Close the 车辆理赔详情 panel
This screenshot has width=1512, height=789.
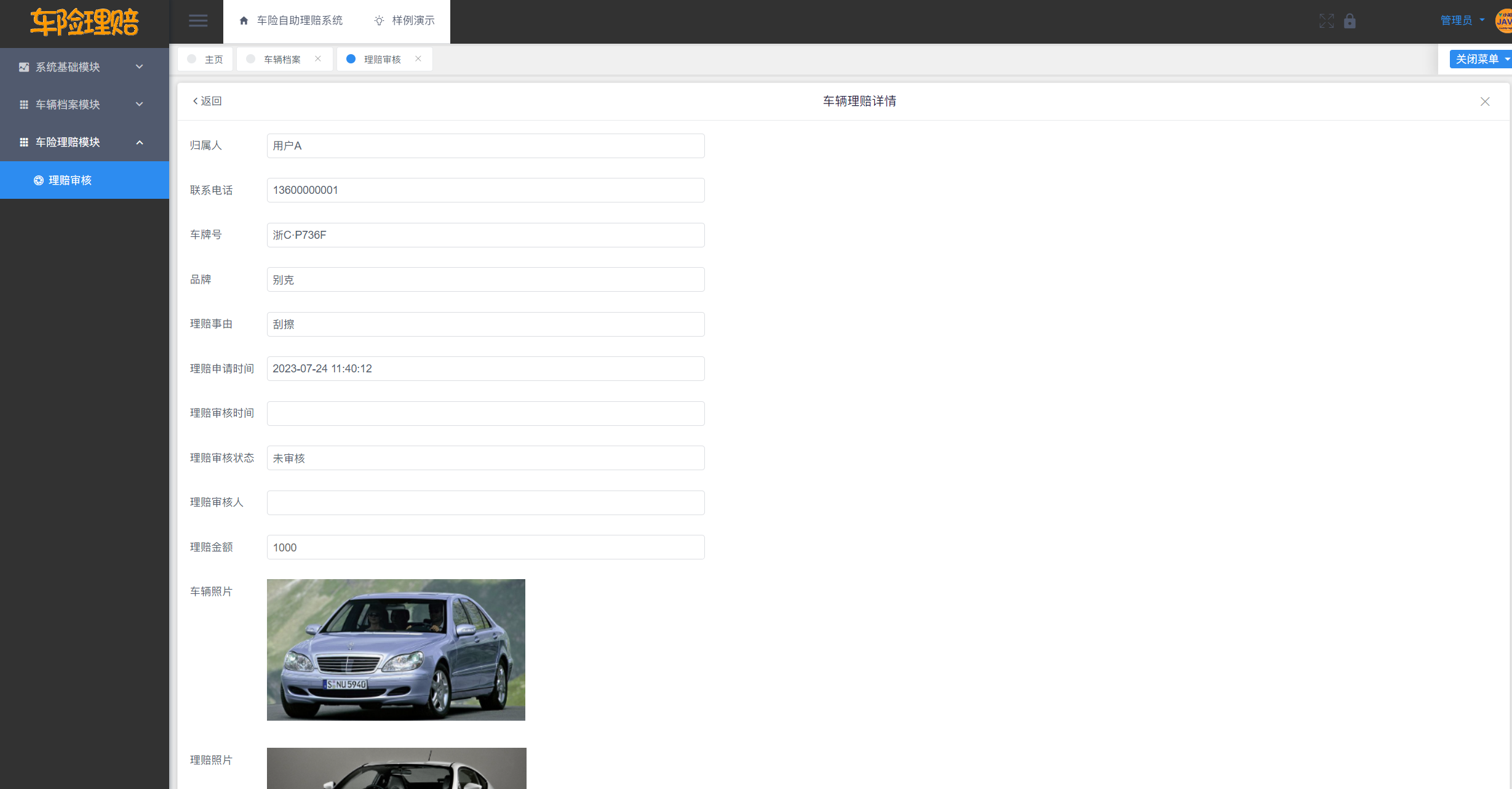point(1484,102)
